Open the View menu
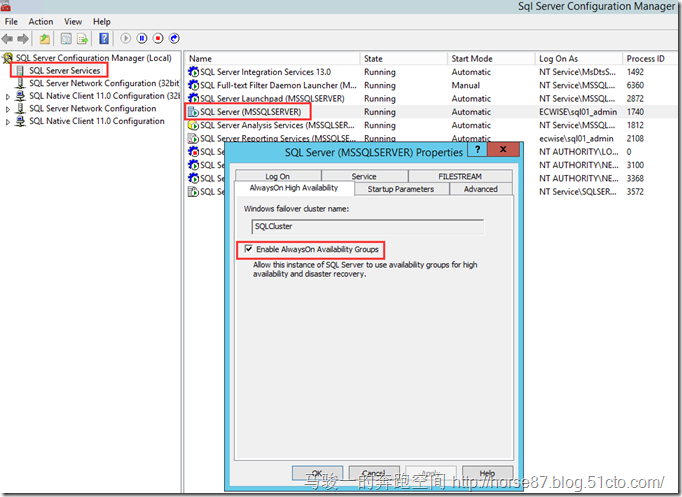682x497 pixels. [73, 22]
